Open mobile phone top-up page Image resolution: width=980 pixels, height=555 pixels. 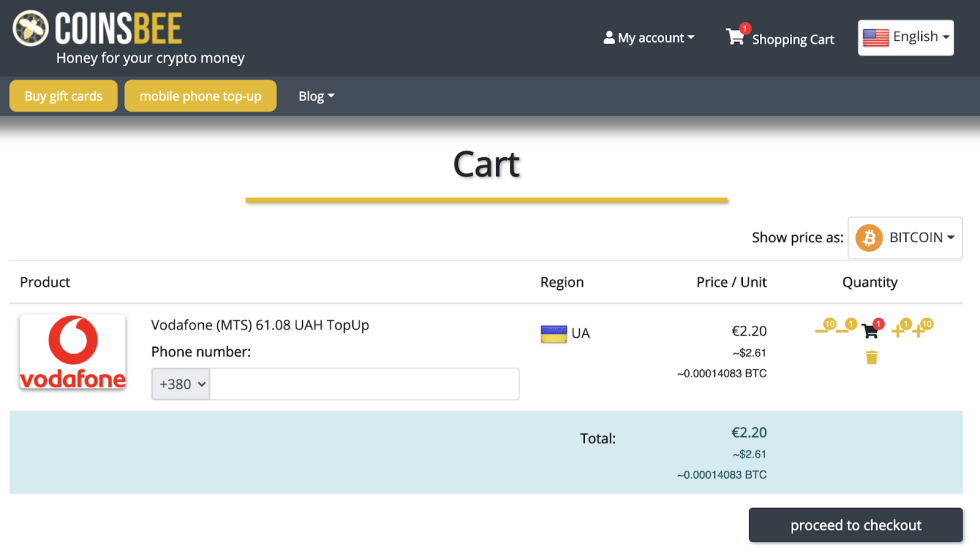(x=200, y=96)
